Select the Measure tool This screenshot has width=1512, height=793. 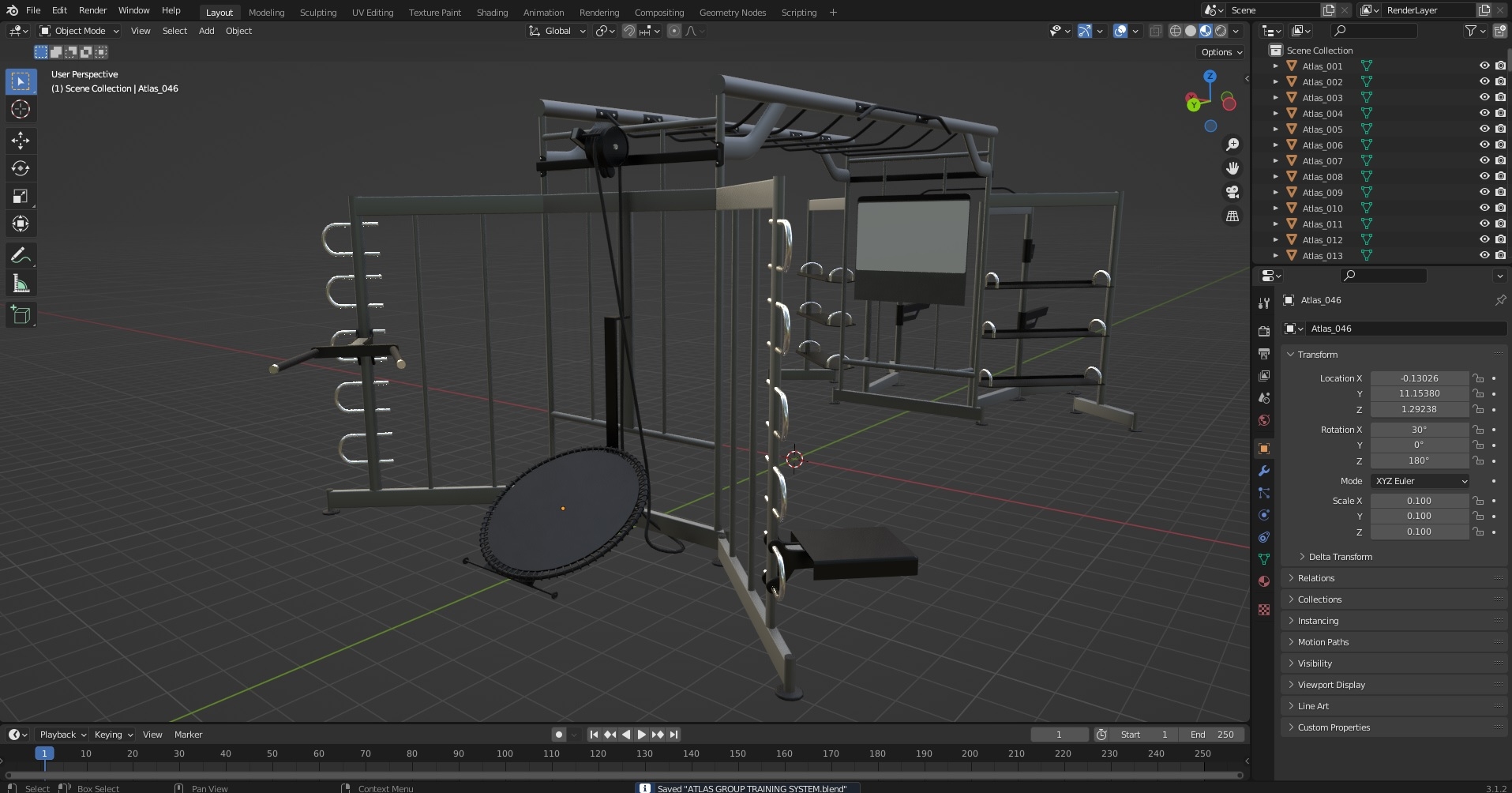click(x=21, y=284)
